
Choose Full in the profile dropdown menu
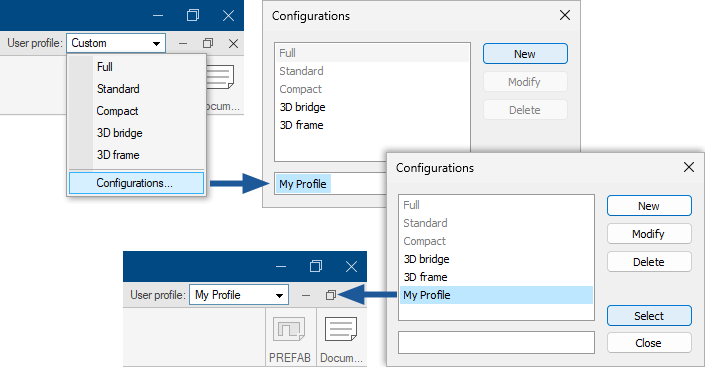pyautogui.click(x=137, y=67)
